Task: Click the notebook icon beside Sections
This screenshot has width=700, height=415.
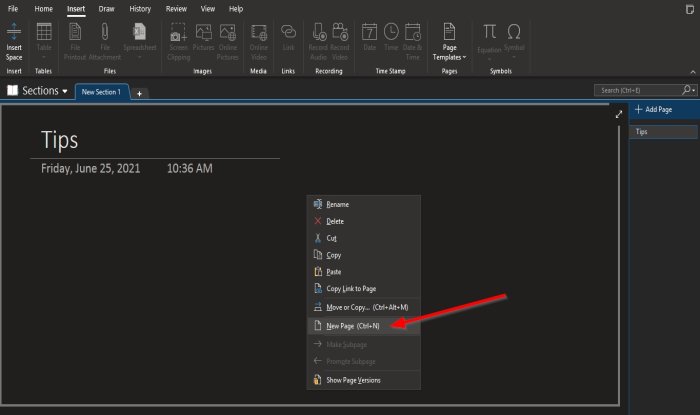Action: (12, 91)
